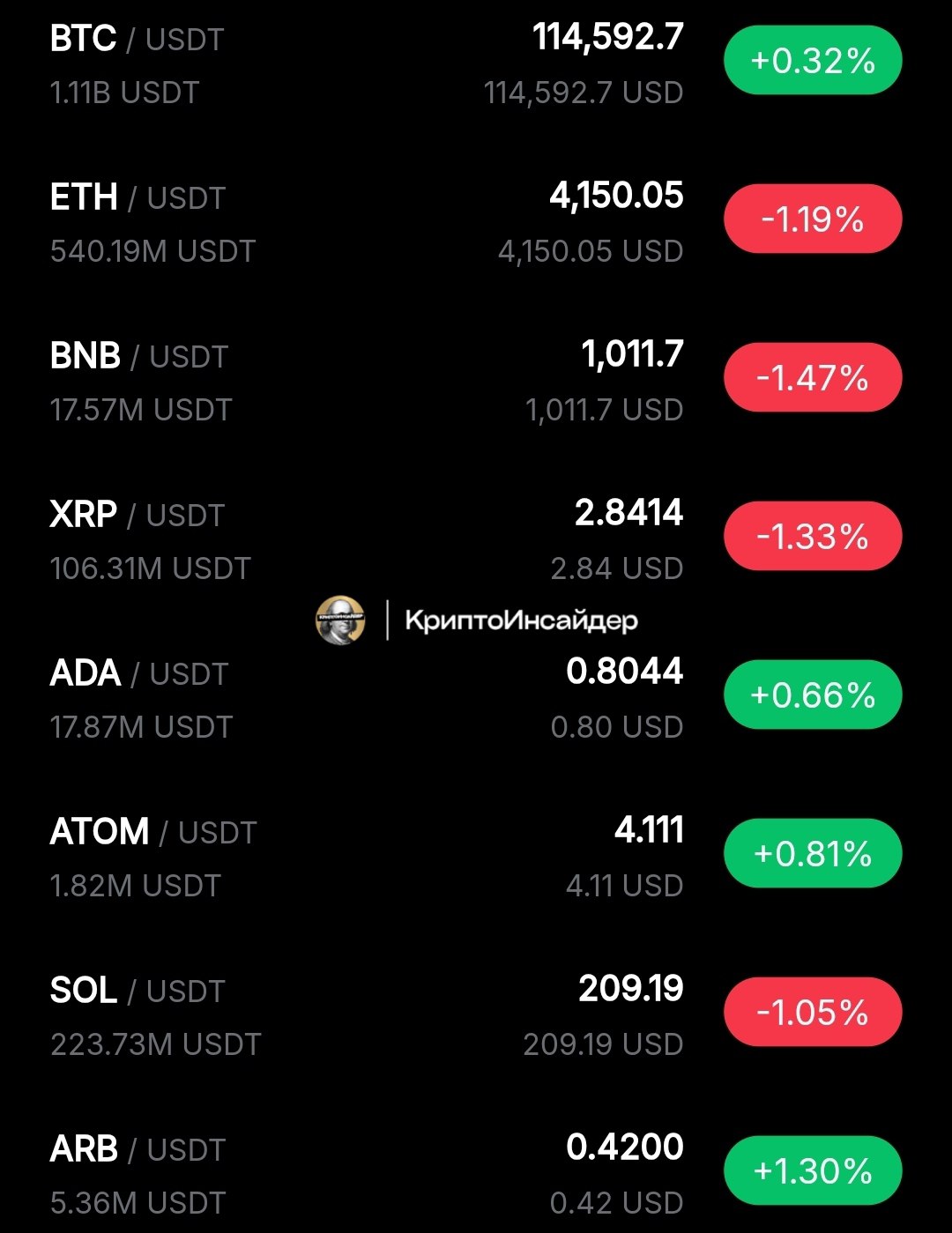Click the КриптоИнсайдер avatar icon
This screenshot has width=952, height=1233.
340,620
